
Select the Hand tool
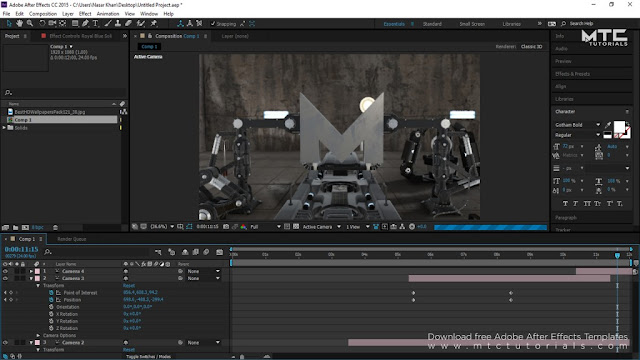coord(19,24)
